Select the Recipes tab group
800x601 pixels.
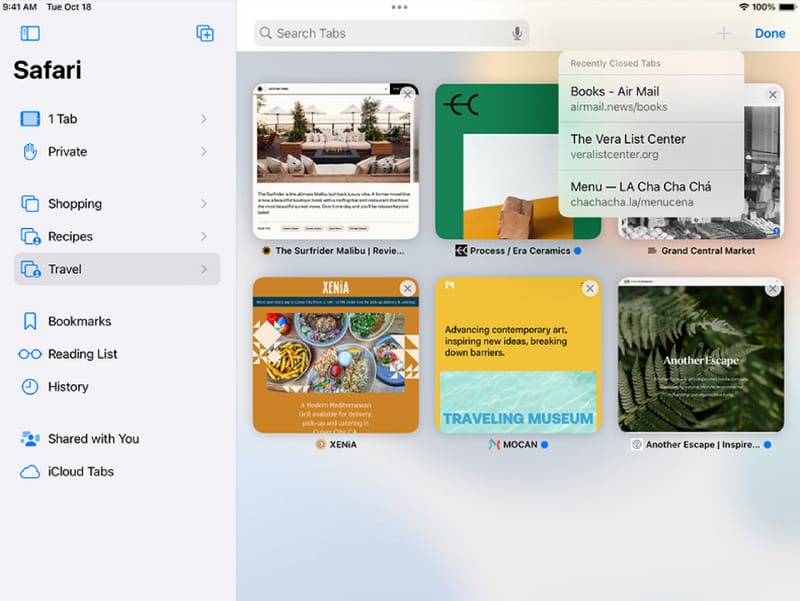pyautogui.click(x=117, y=237)
